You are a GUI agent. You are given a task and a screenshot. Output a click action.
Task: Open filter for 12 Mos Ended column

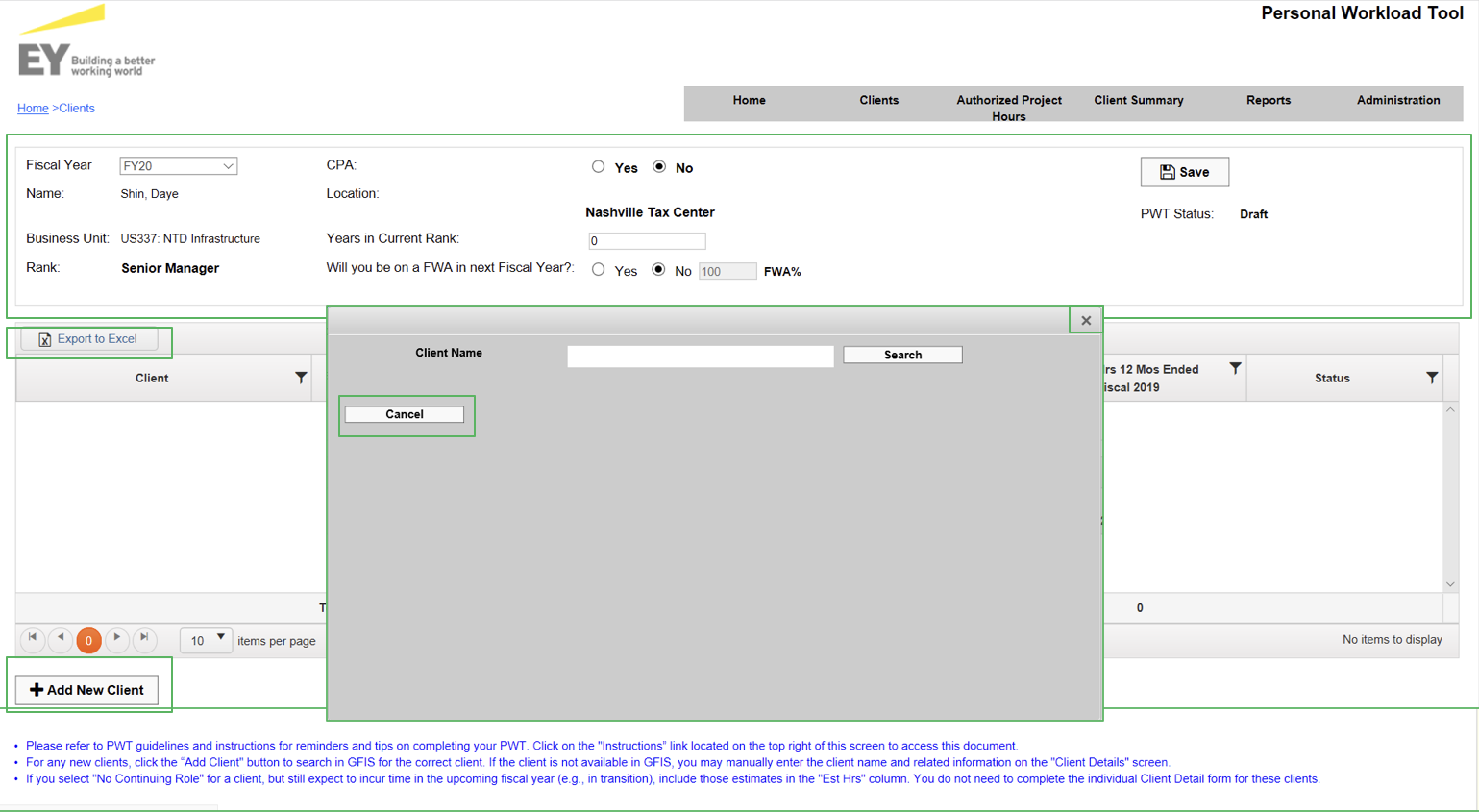(x=1235, y=368)
